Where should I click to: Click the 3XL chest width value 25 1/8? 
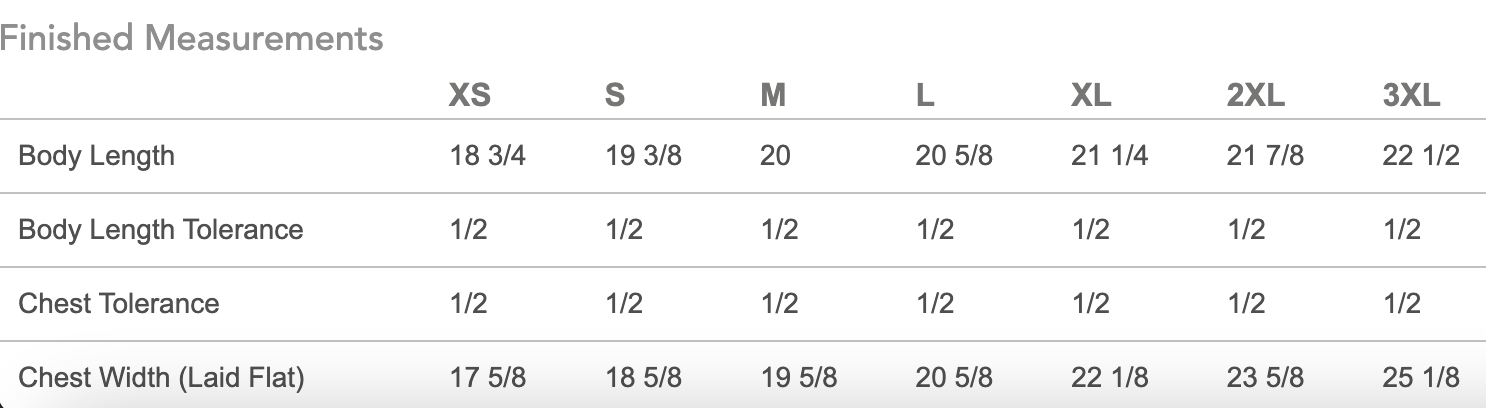click(x=1421, y=378)
